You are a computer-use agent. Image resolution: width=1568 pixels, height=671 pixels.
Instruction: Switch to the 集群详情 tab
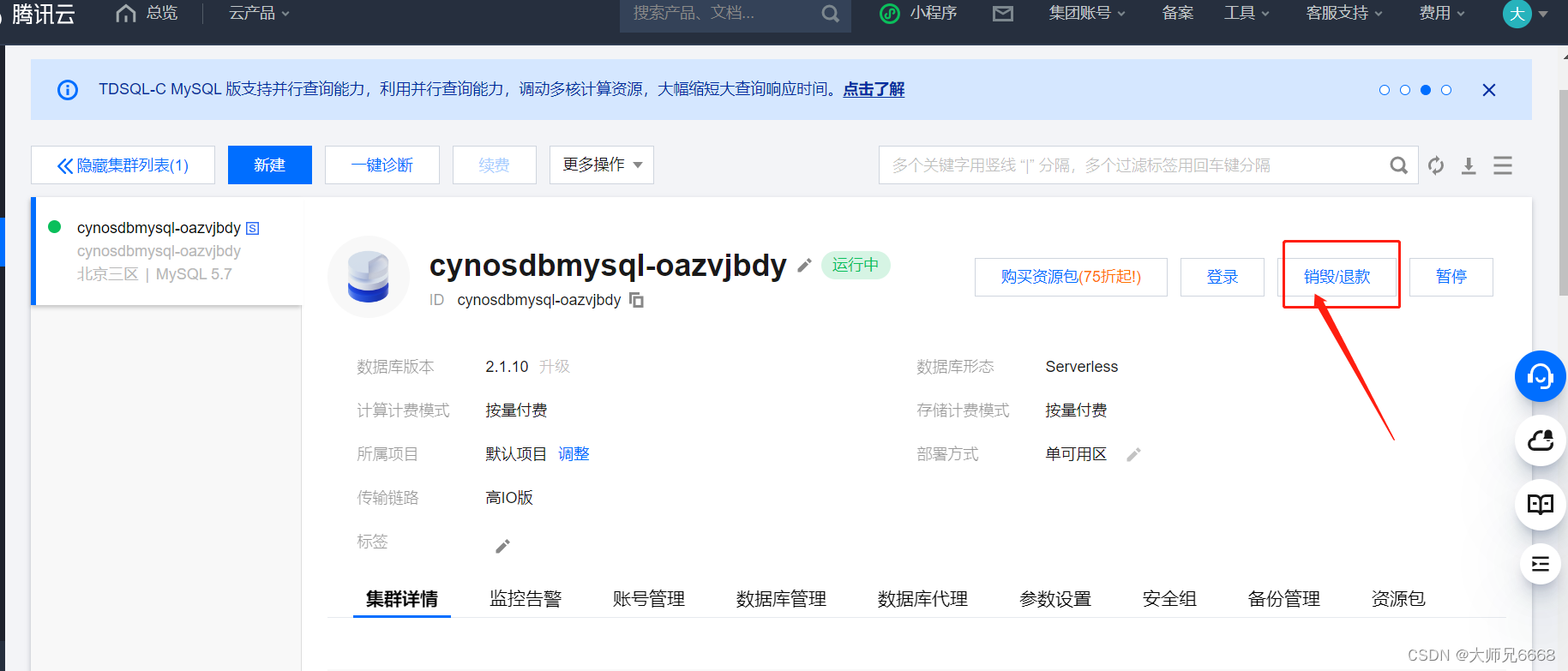coord(402,599)
